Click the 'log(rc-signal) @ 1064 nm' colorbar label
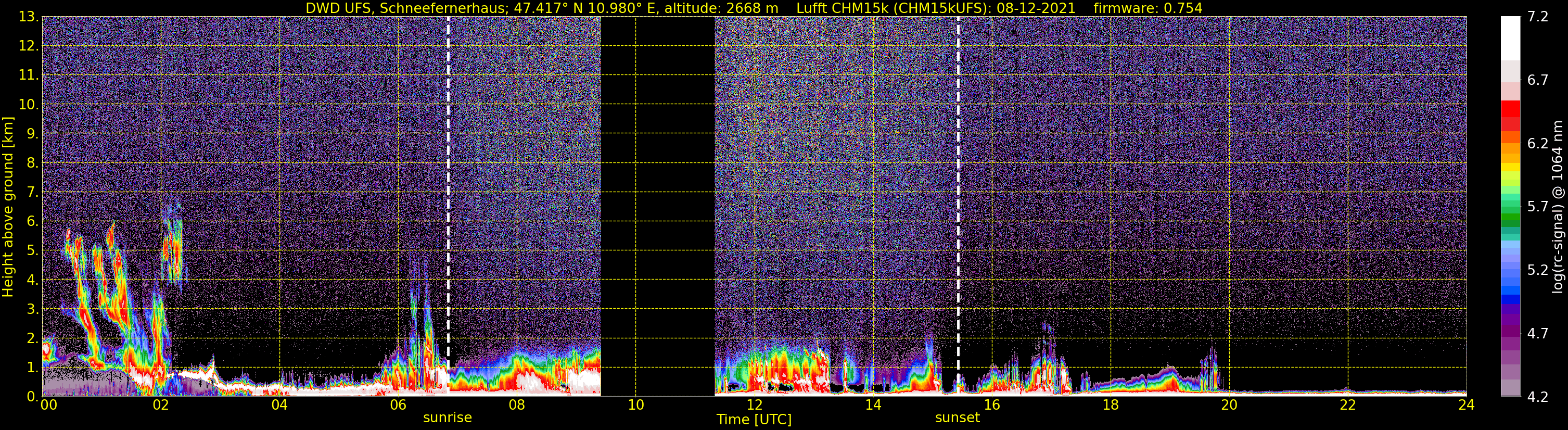Viewport: 1568px width, 430px height. 1557,207
